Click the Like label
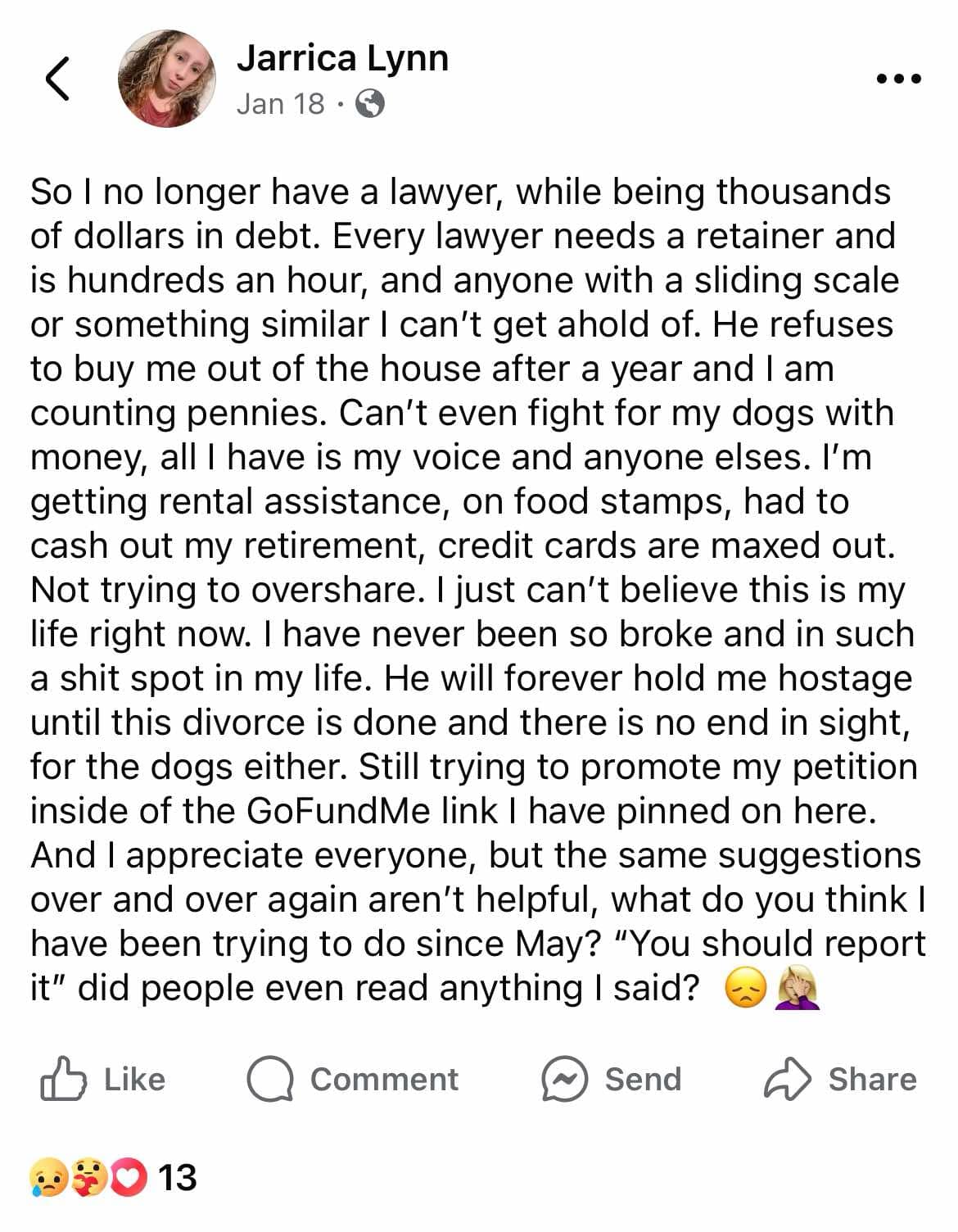 pos(135,1080)
